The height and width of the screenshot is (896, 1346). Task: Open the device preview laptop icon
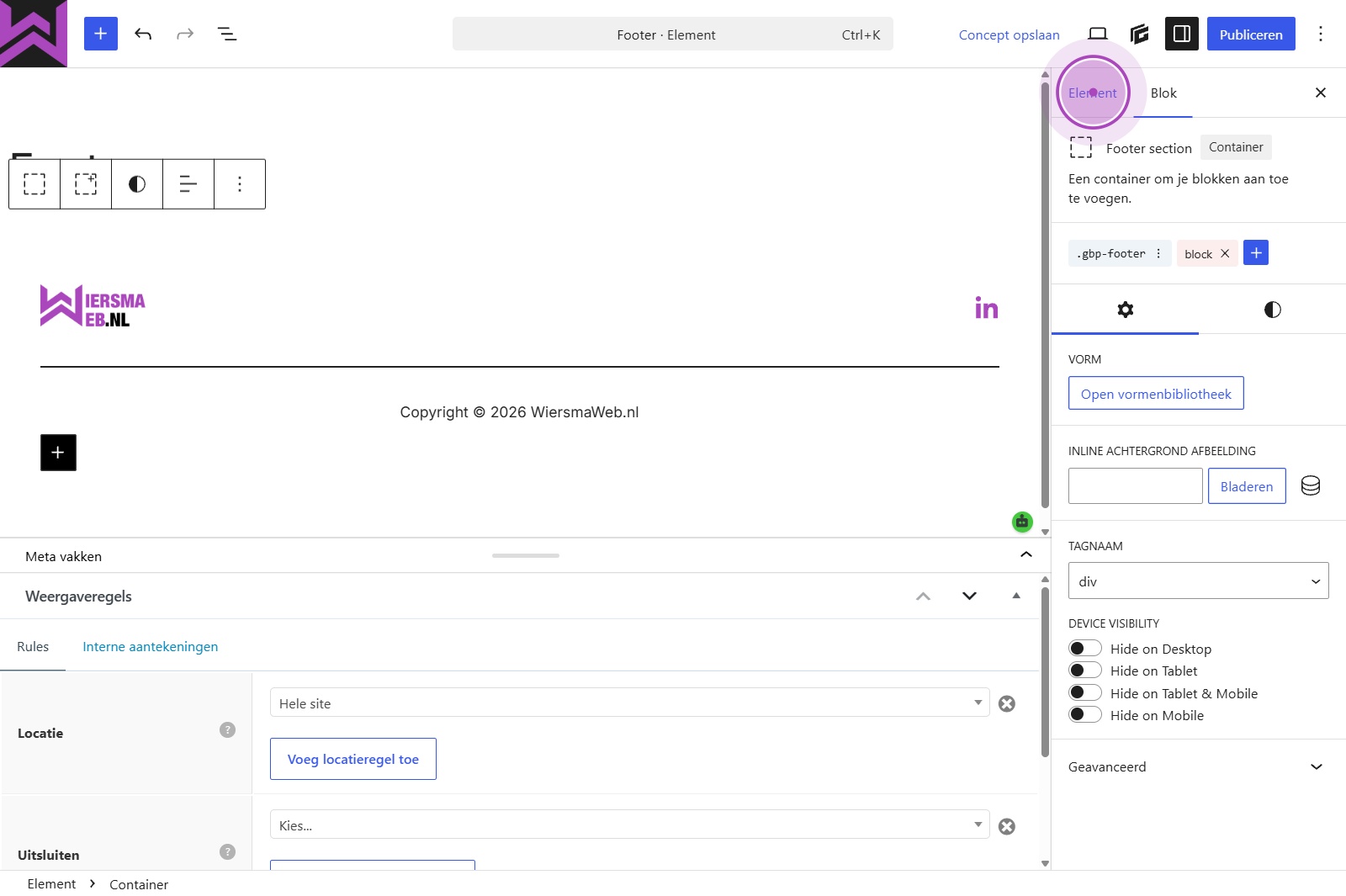pyautogui.click(x=1098, y=34)
